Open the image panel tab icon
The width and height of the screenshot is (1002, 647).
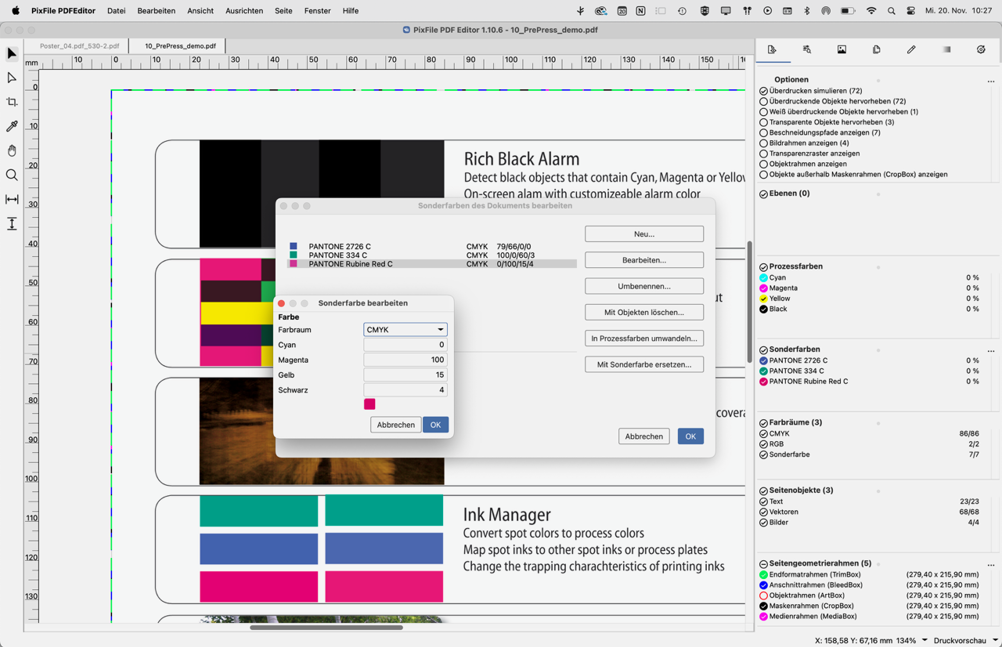coord(842,50)
